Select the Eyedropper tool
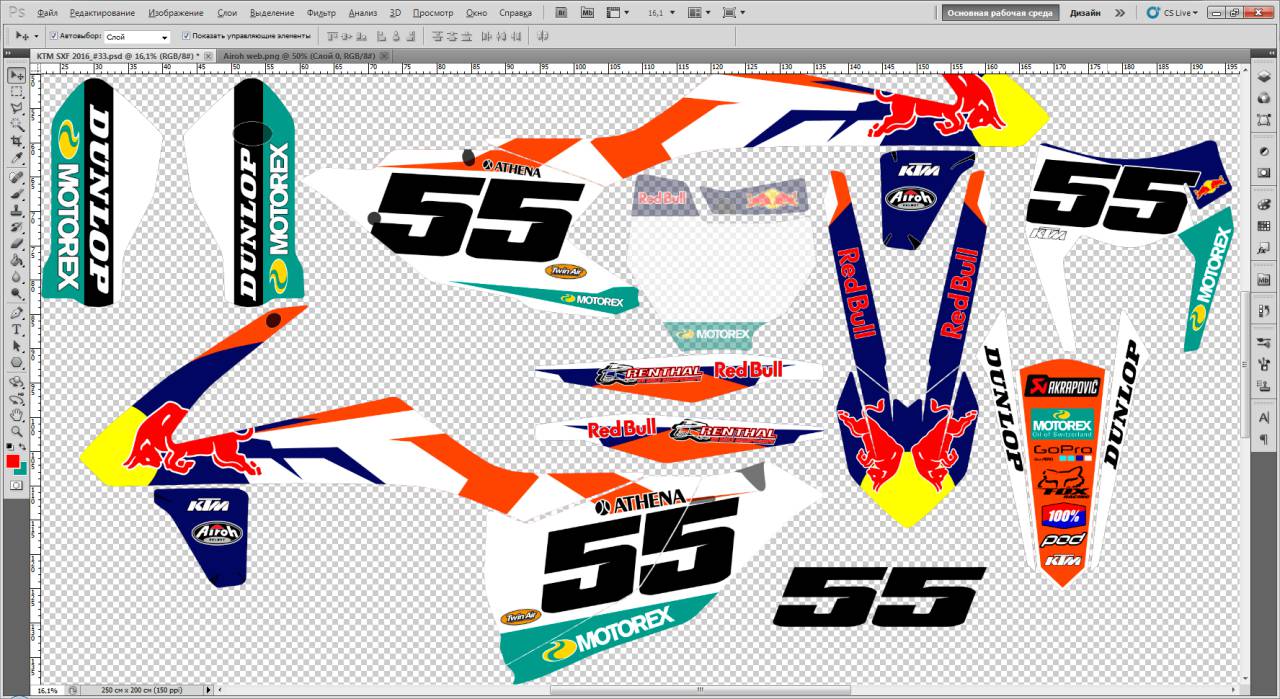Screen dimensions: 1280x699 point(17,159)
